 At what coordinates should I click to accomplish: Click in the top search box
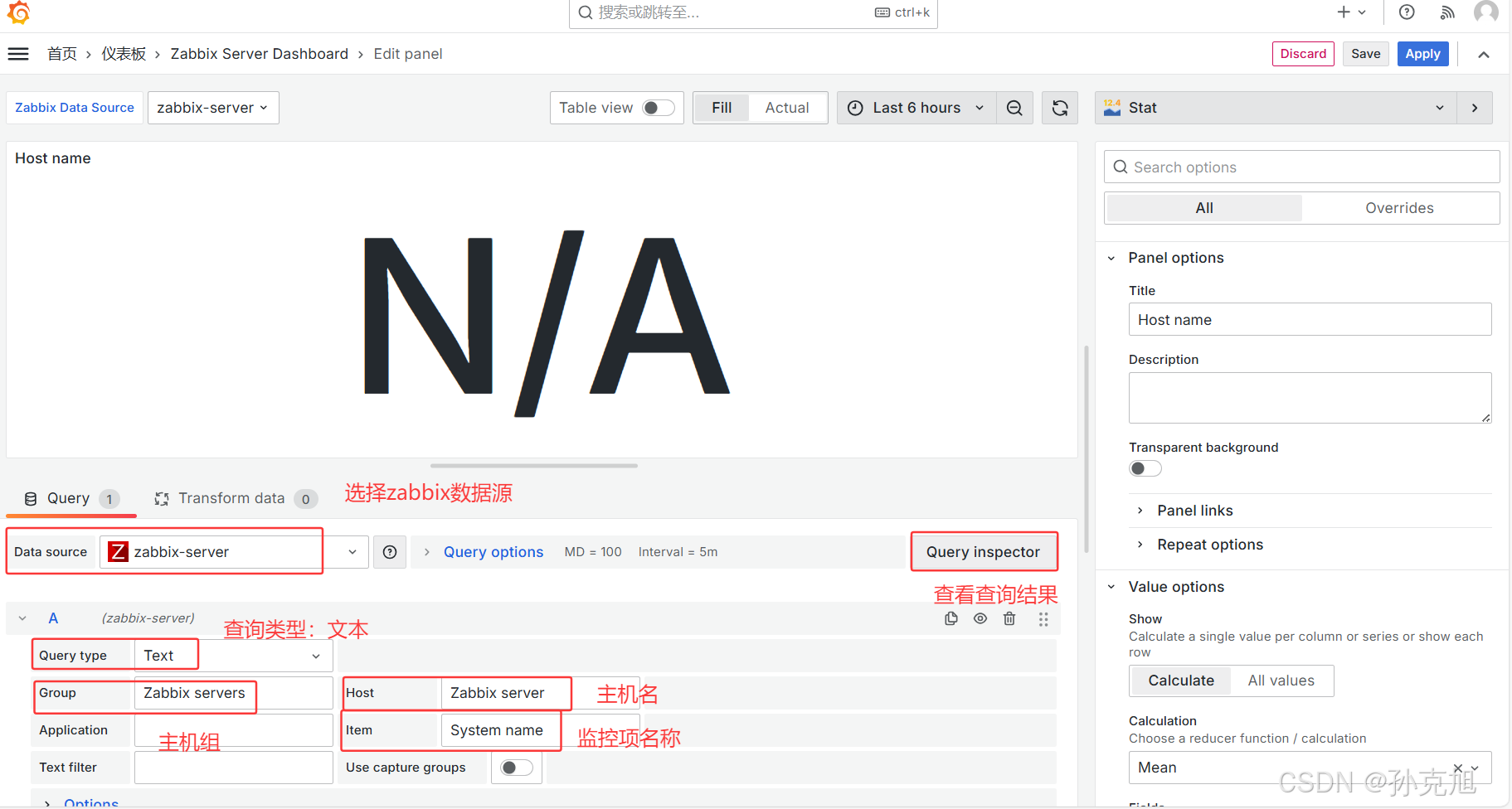tap(753, 12)
